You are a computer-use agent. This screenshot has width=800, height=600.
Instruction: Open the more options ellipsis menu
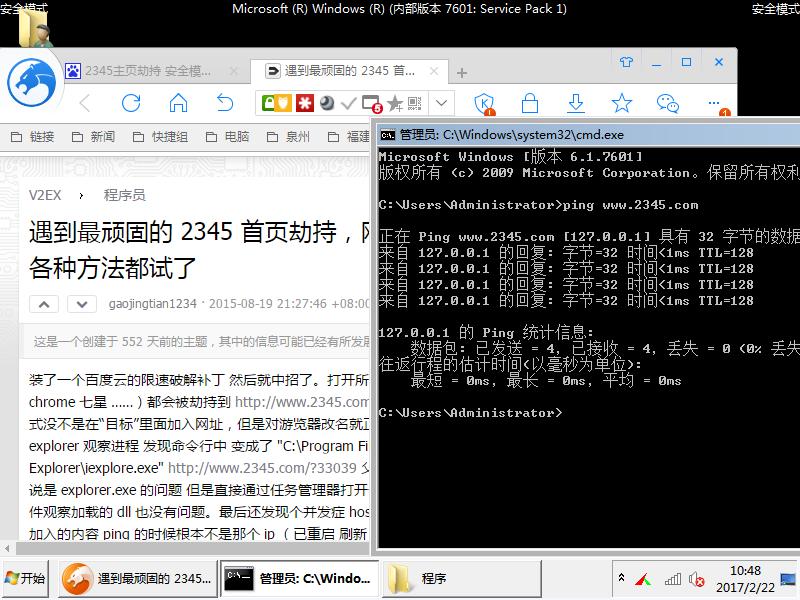point(713,103)
